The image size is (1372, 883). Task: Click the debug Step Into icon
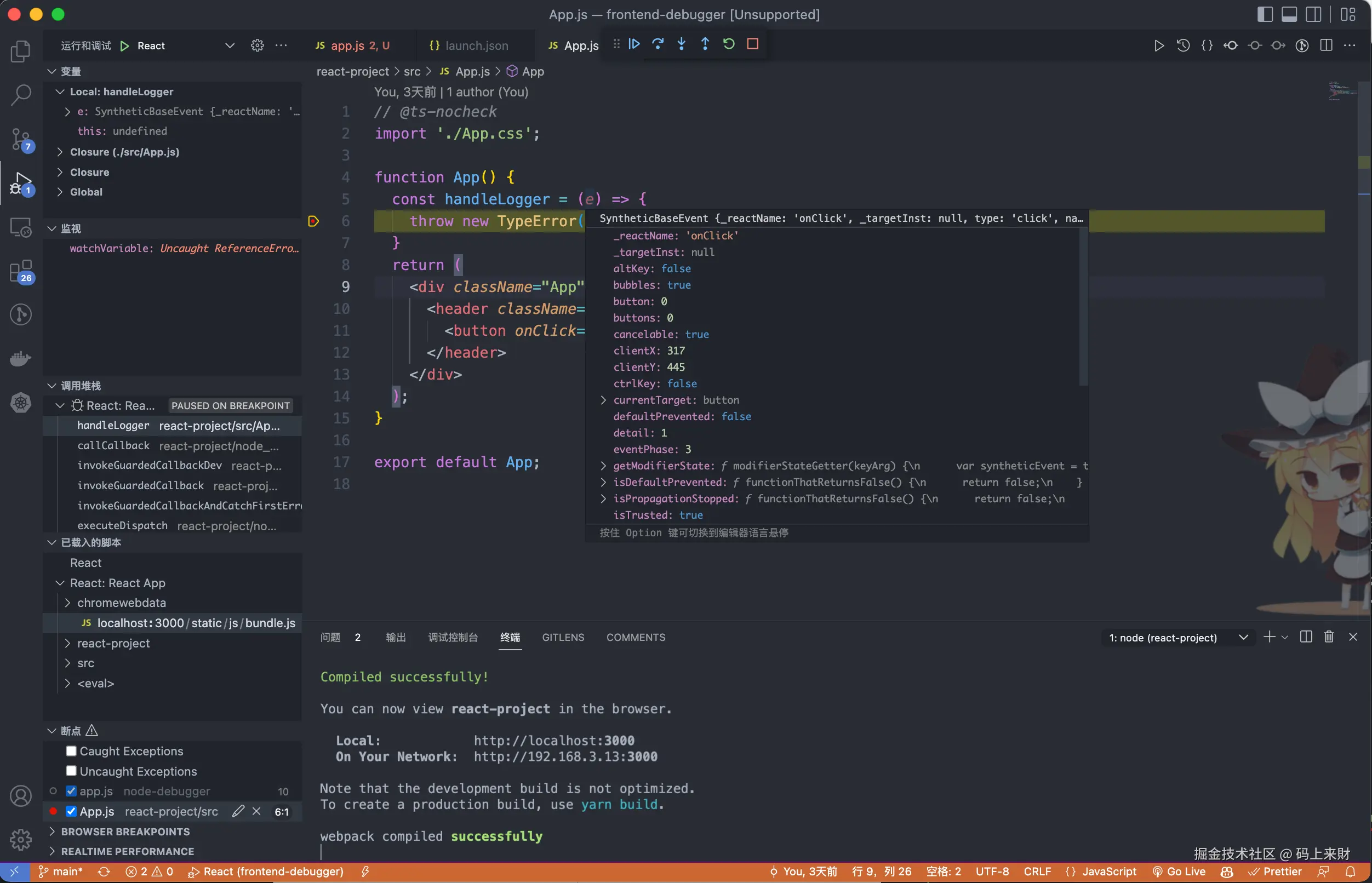[x=682, y=44]
